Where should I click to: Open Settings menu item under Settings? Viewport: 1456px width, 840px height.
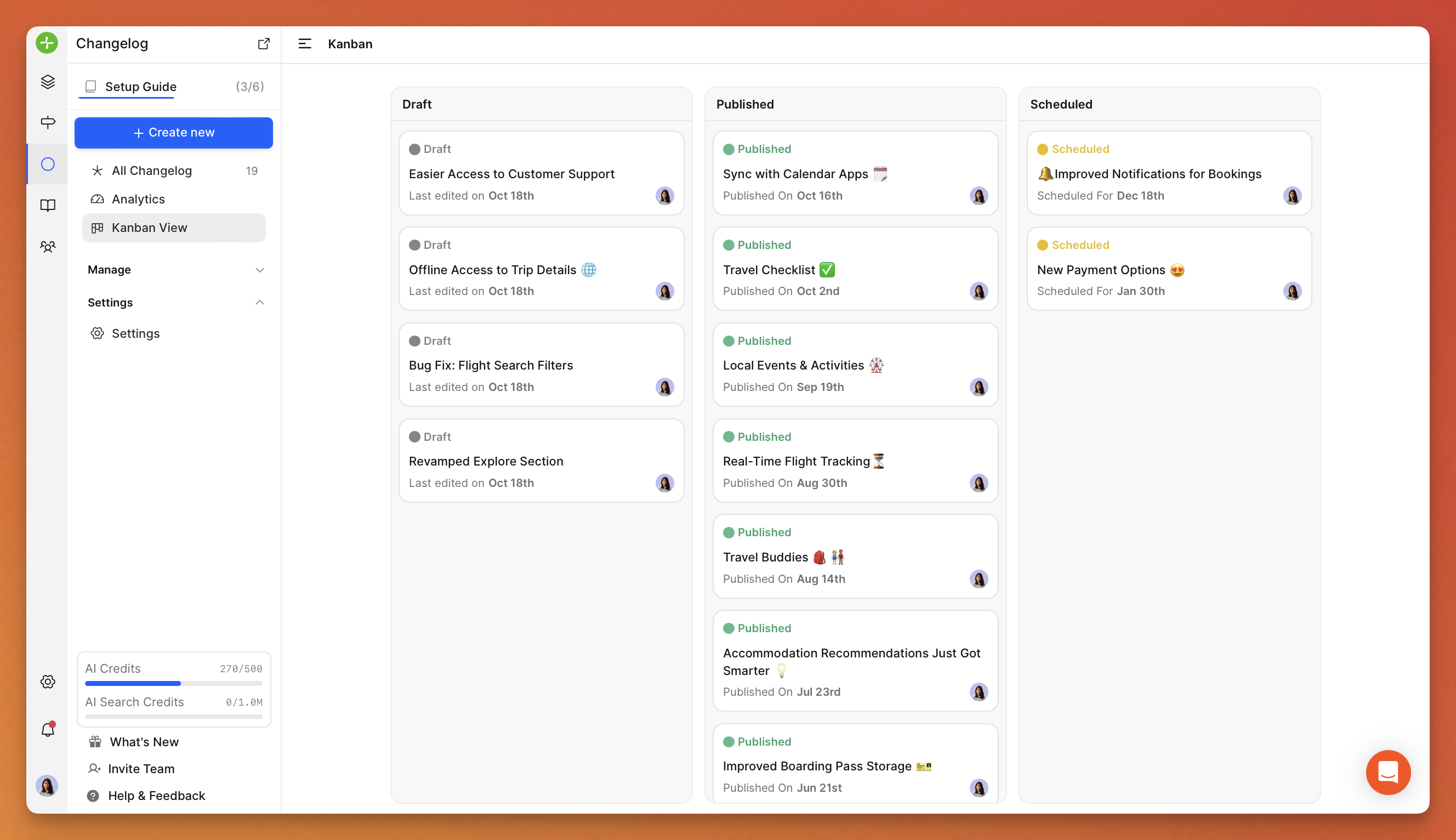pyautogui.click(x=174, y=333)
